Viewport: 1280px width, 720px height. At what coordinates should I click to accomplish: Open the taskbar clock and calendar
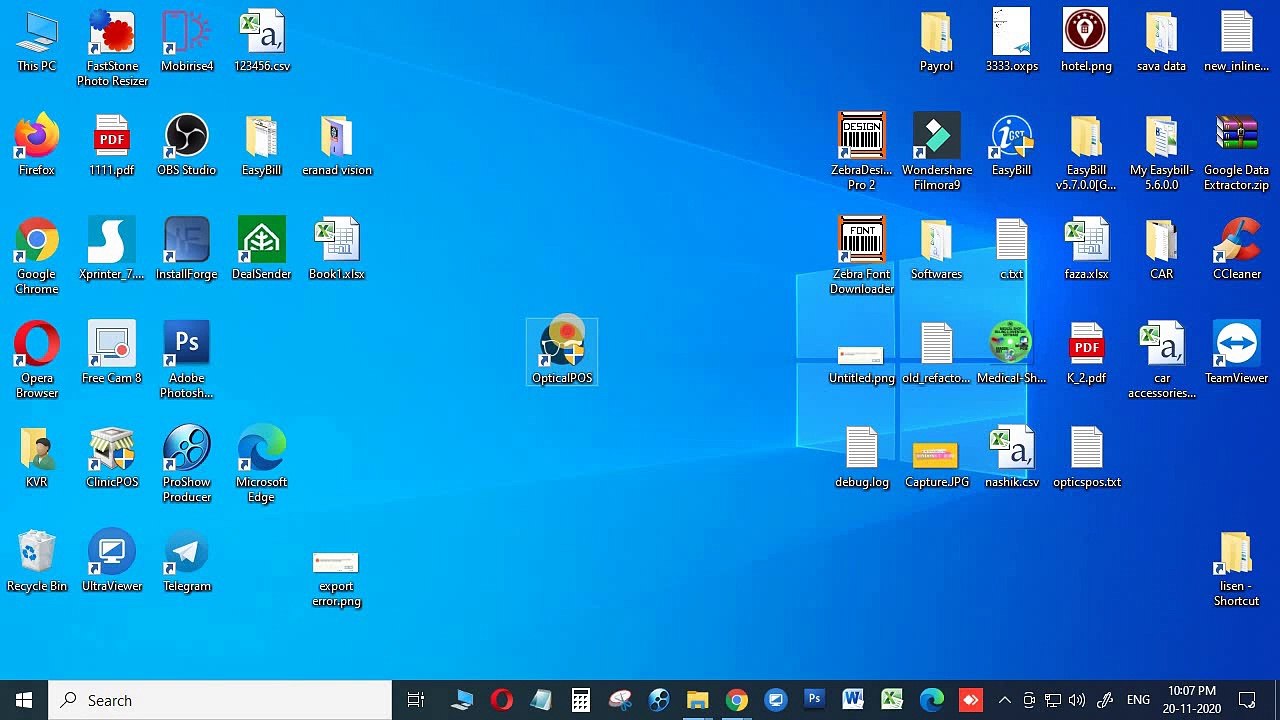pyautogui.click(x=1191, y=700)
